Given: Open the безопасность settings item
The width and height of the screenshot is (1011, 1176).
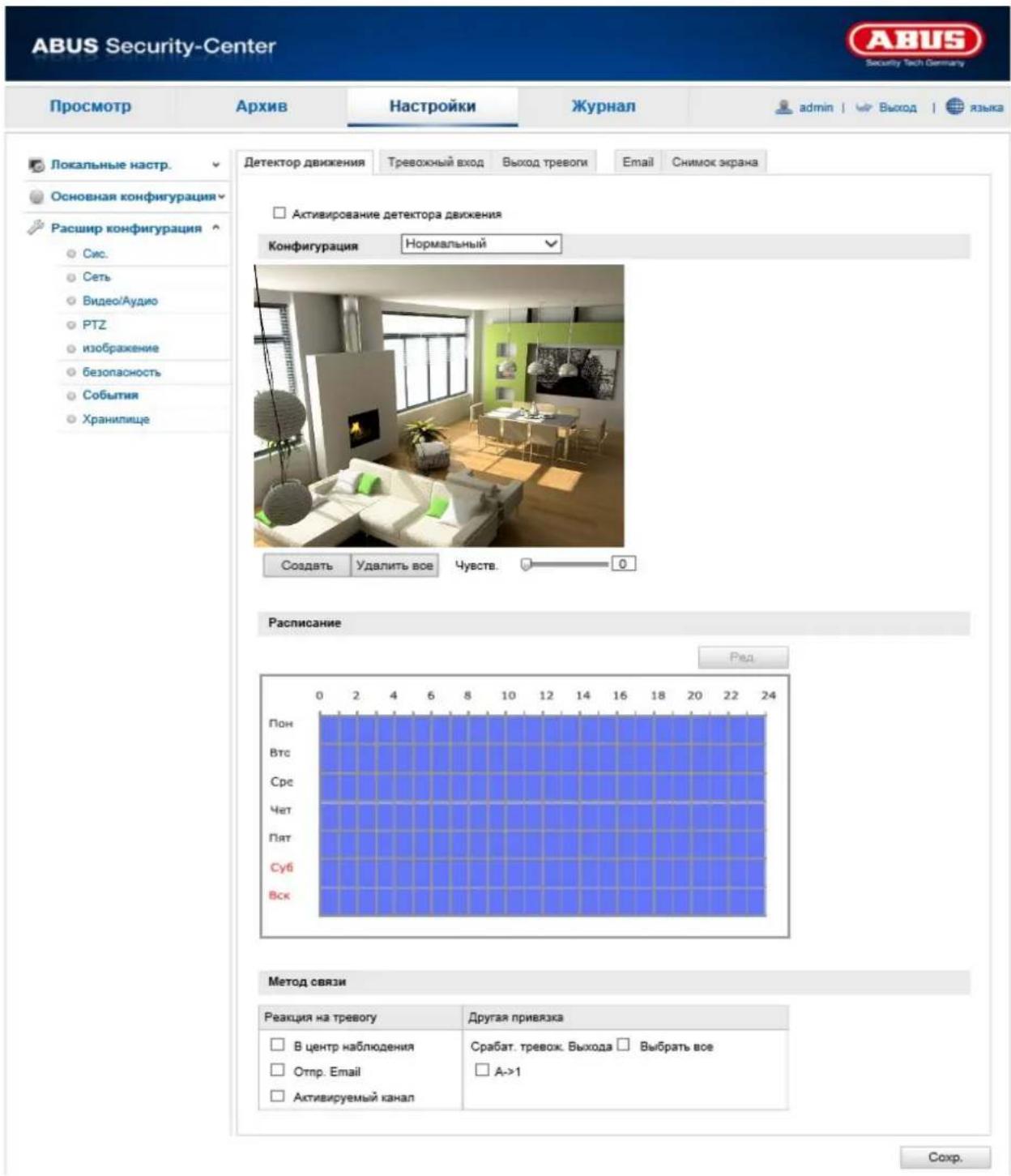Looking at the screenshot, I should point(122,372).
